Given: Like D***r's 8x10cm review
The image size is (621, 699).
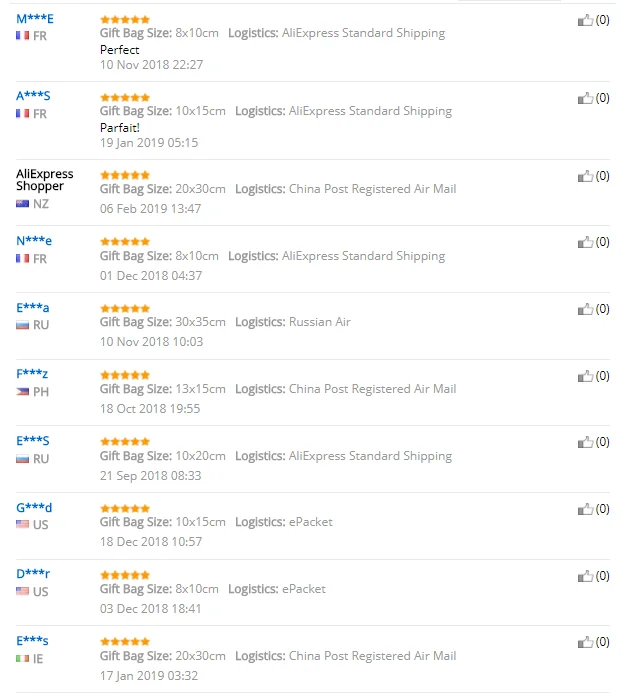Looking at the screenshot, I should click(585, 576).
